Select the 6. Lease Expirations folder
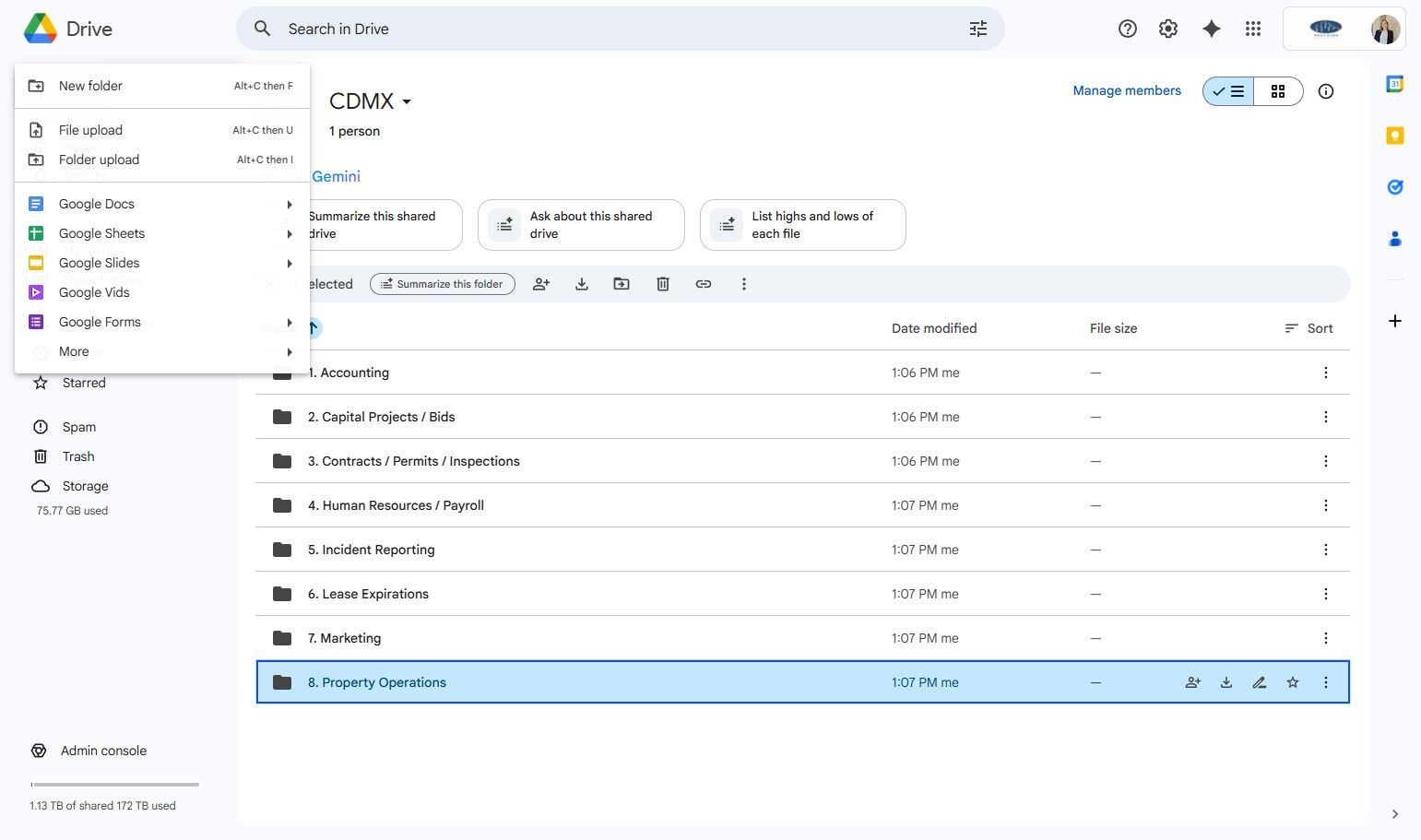The width and height of the screenshot is (1421, 840). coord(802,594)
